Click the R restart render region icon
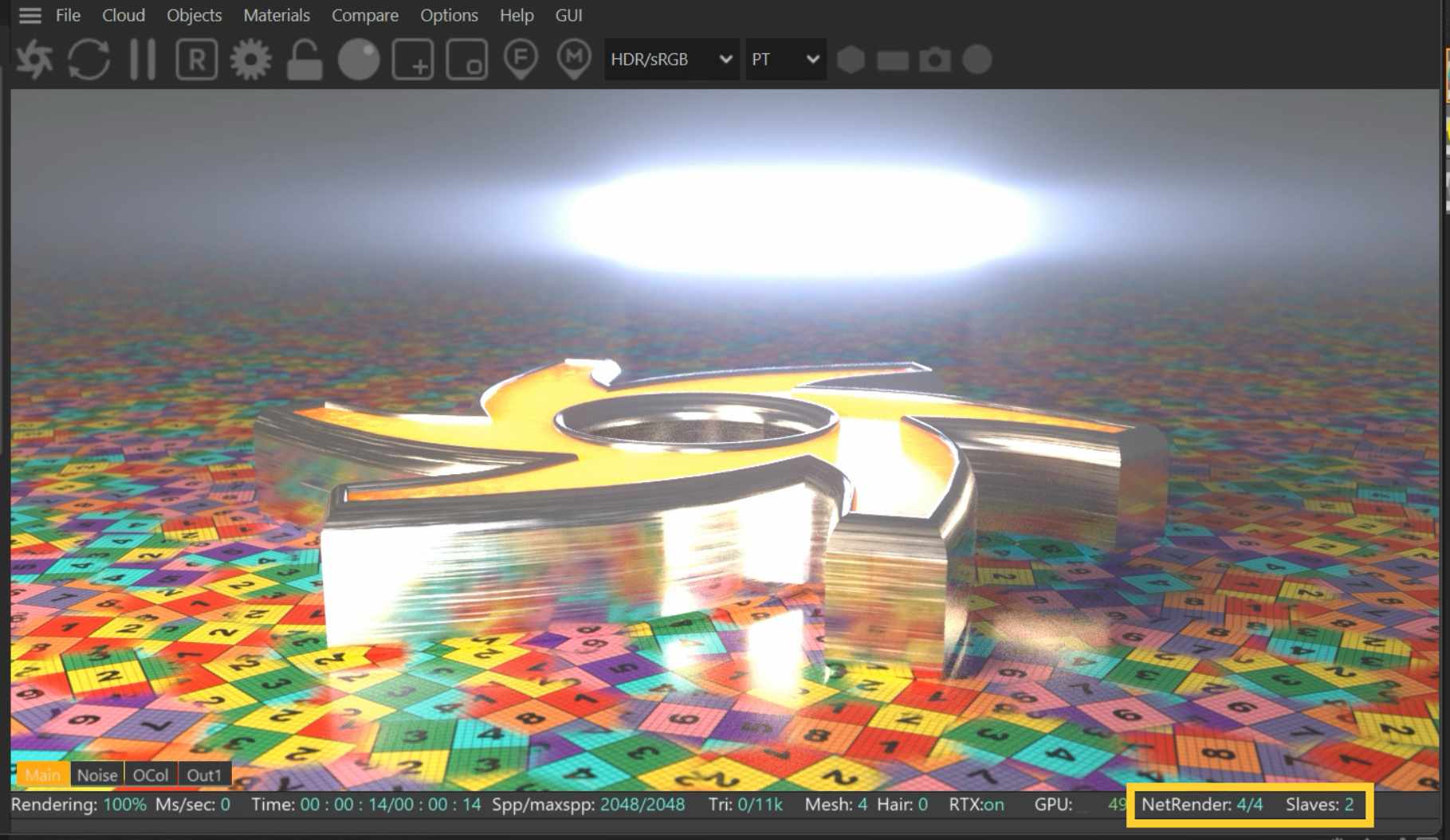 tap(196, 59)
